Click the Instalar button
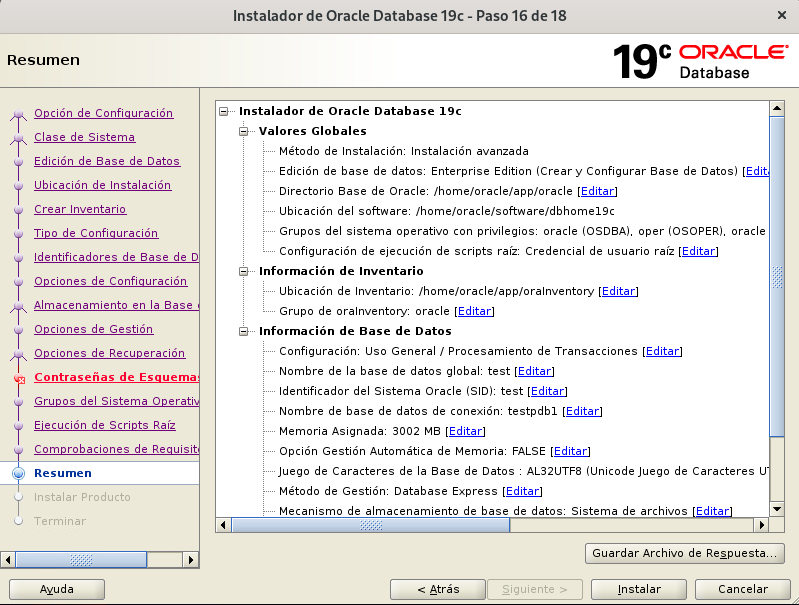Viewport: 799px width, 605px height. click(x=638, y=589)
